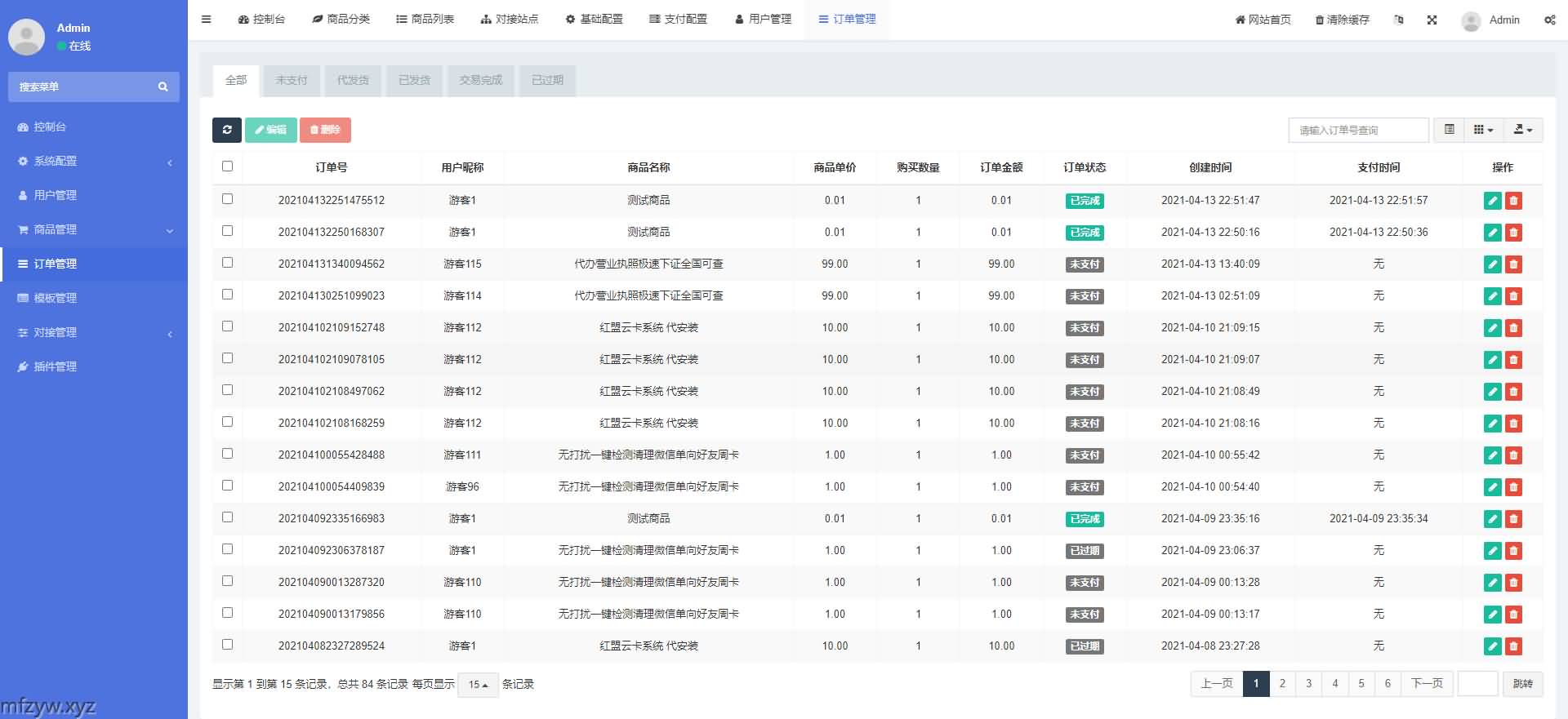Toggle the table card view icon

1449,130
